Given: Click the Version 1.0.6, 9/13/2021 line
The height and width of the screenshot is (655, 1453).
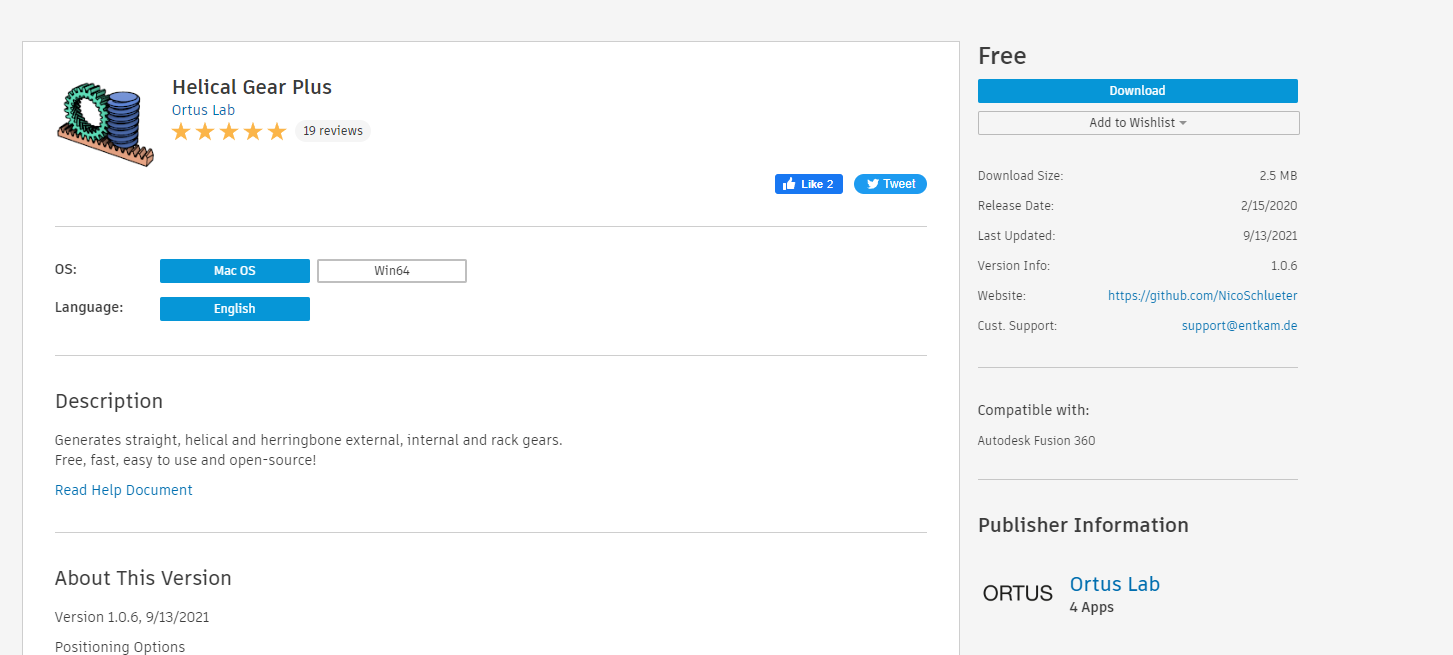Looking at the screenshot, I should tap(132, 617).
